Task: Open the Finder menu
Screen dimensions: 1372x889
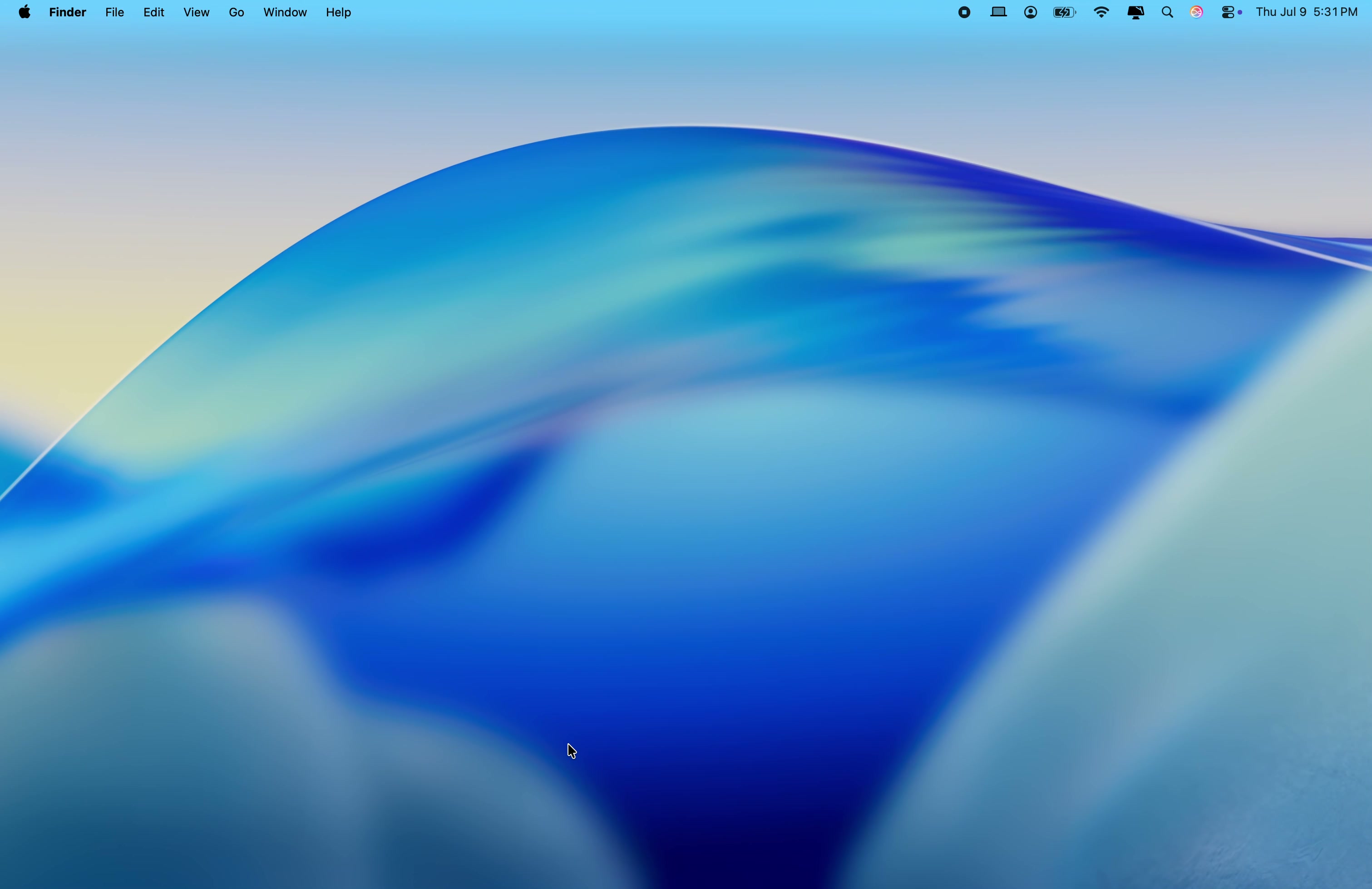Action: tap(68, 12)
